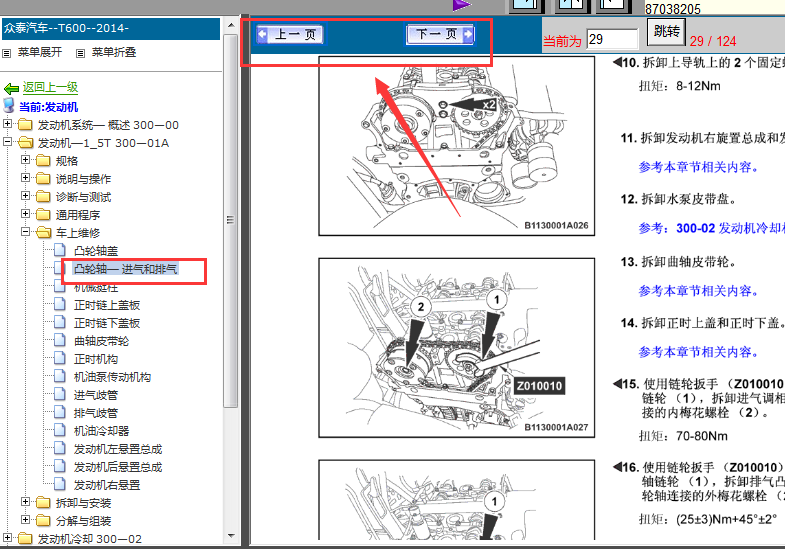The width and height of the screenshot is (785, 549).
Task: Open the 机油冷却器 document
Action: pos(101,431)
